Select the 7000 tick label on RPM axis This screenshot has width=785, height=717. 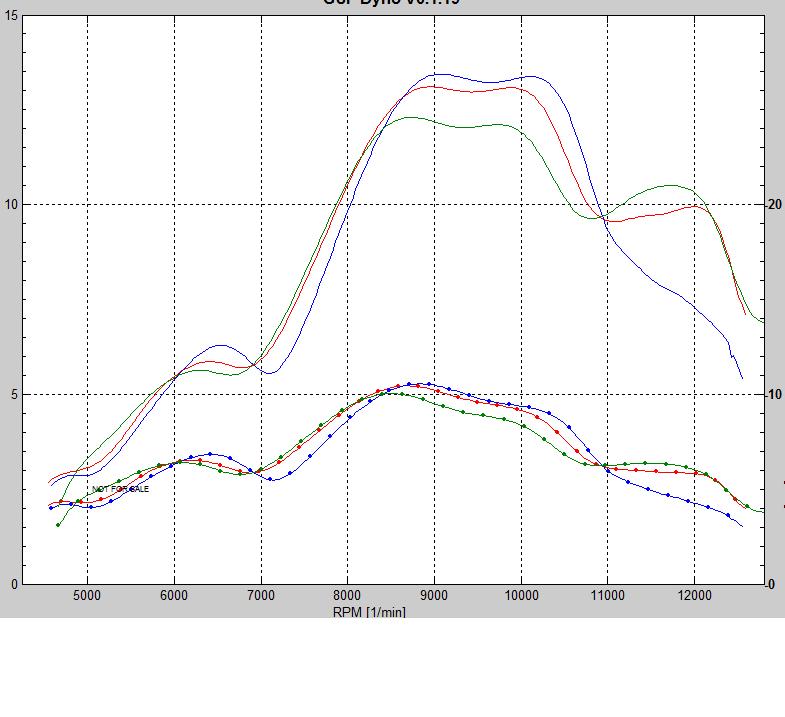260,596
